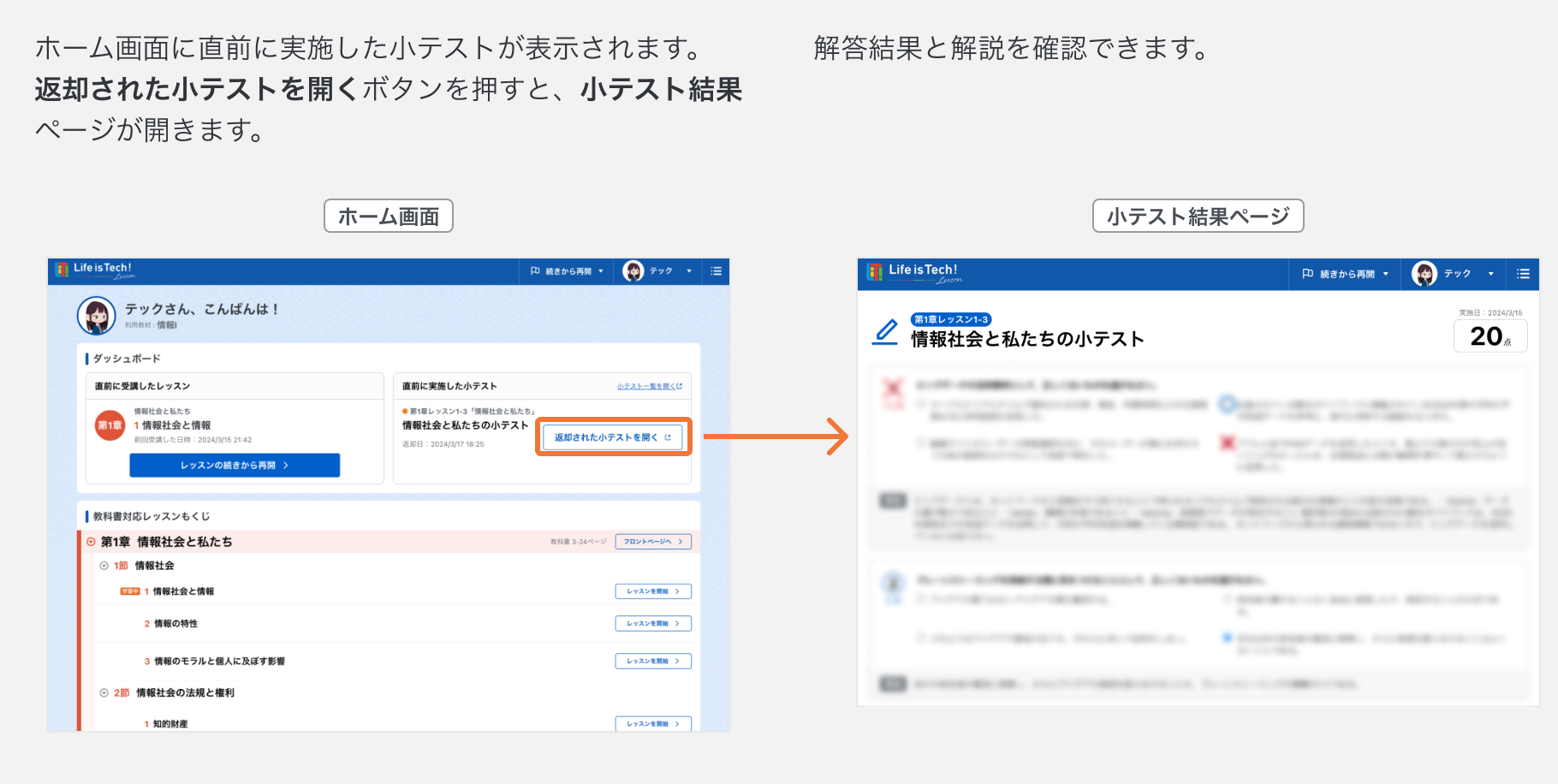Click result page title 情報社会と私たちの小テスト

click(x=1027, y=340)
